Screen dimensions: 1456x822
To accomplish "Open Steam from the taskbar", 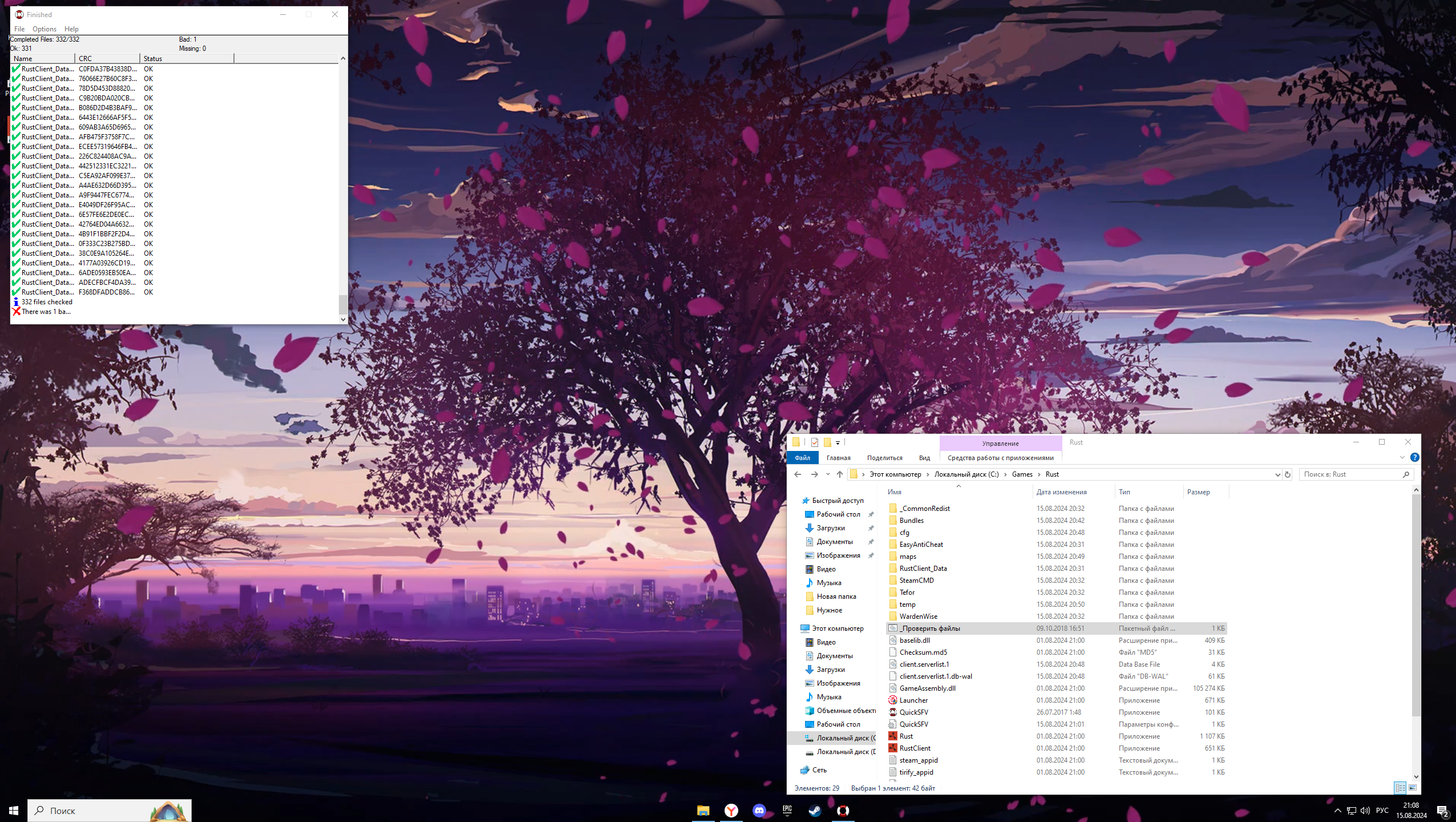I will [815, 811].
